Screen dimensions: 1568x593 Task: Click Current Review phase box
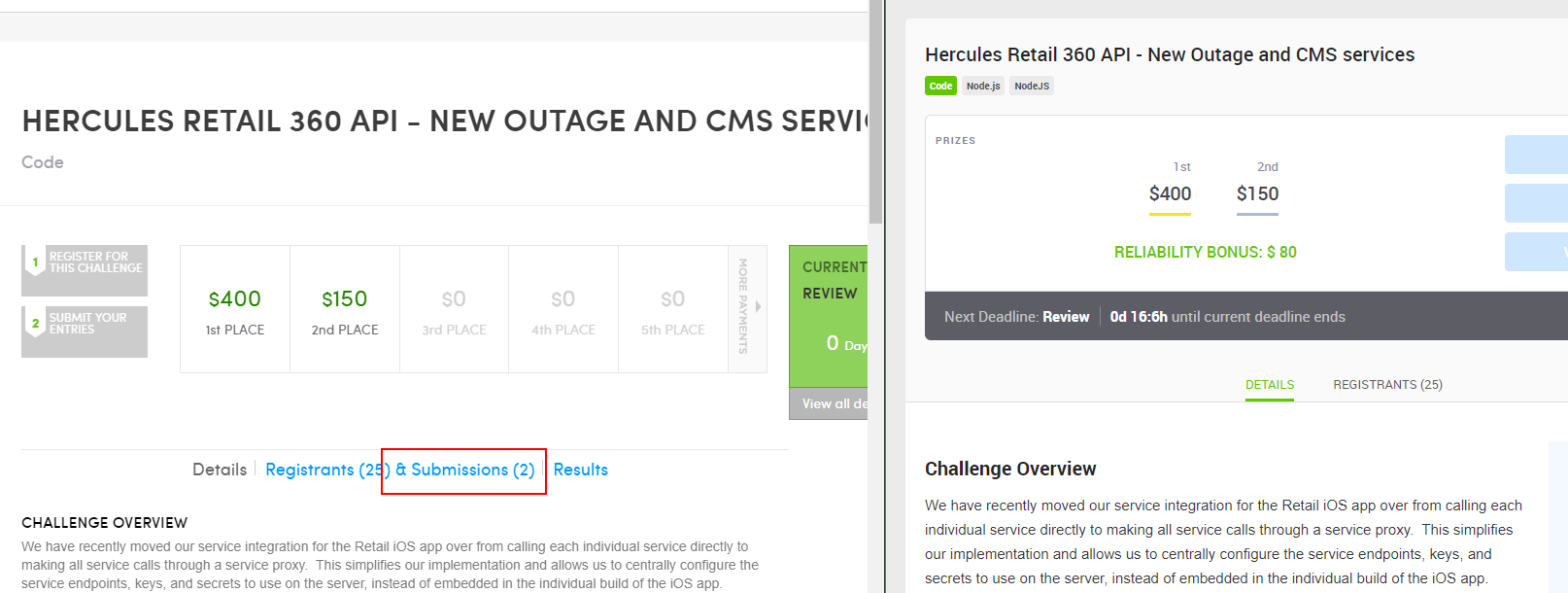[x=829, y=317]
